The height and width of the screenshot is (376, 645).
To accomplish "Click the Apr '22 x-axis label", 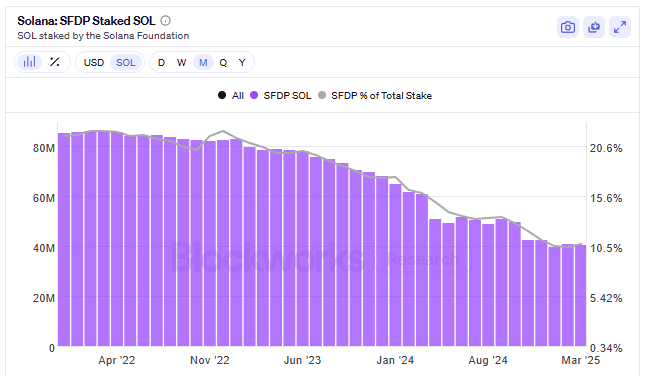I will (116, 360).
